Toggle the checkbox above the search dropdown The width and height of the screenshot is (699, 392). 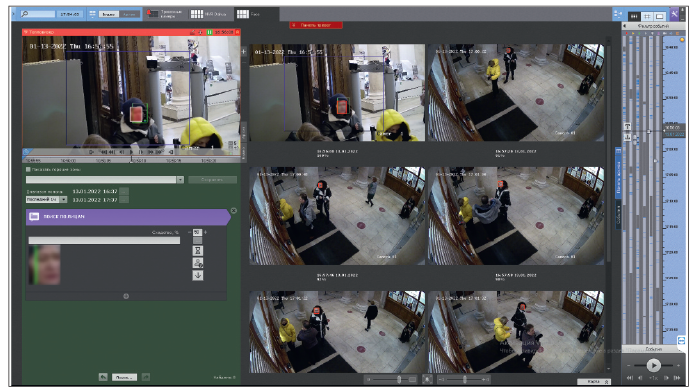pyautogui.click(x=28, y=169)
